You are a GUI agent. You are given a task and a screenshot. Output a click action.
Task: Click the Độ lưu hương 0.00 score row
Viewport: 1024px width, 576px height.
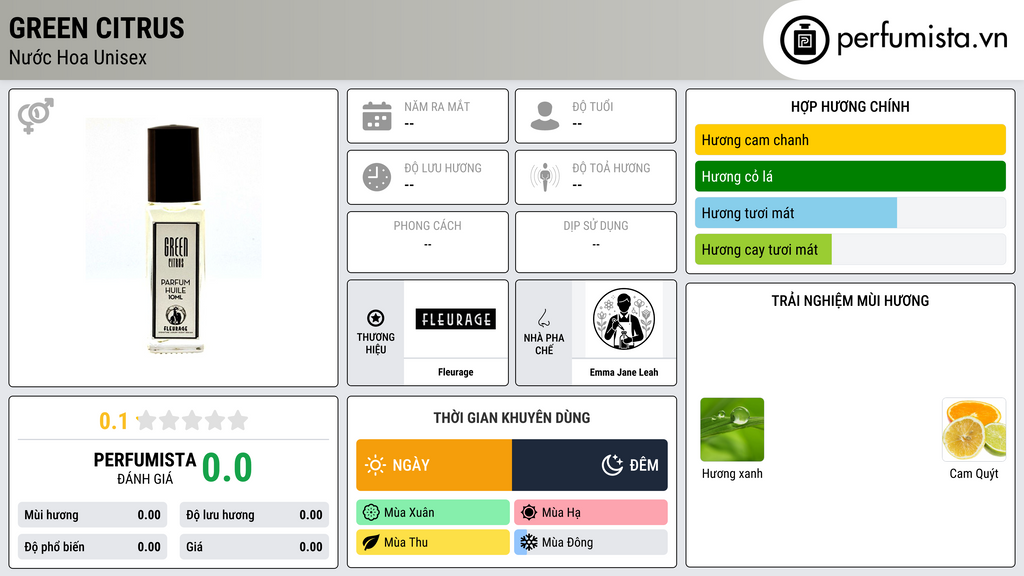(x=254, y=515)
